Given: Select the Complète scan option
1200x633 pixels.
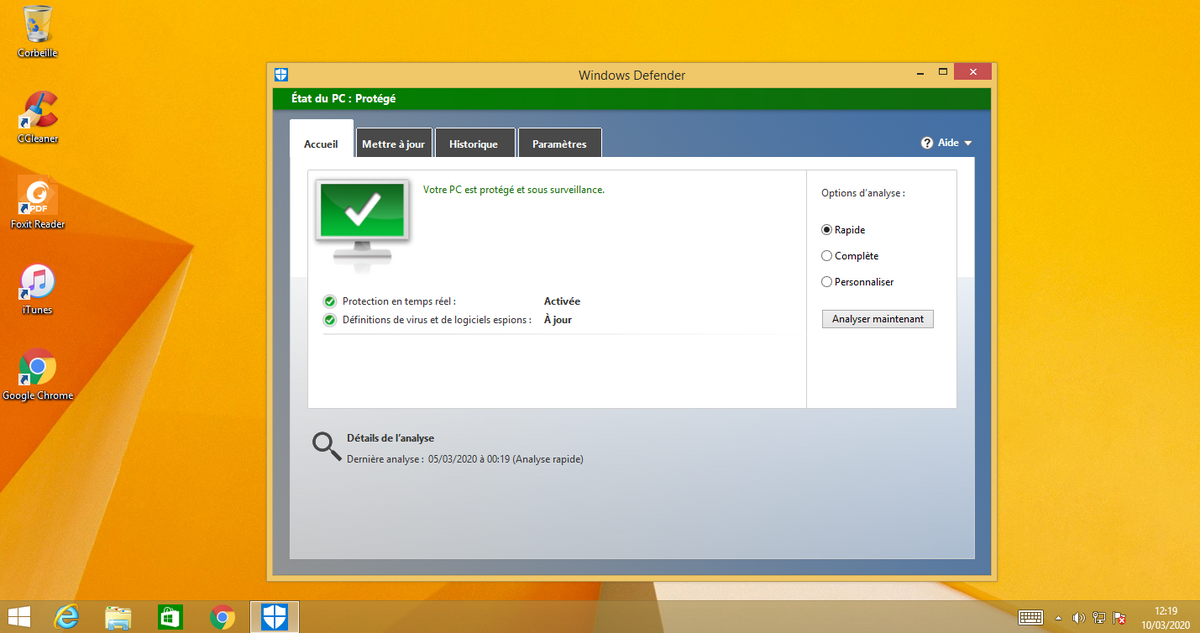Looking at the screenshot, I should pyautogui.click(x=850, y=256).
